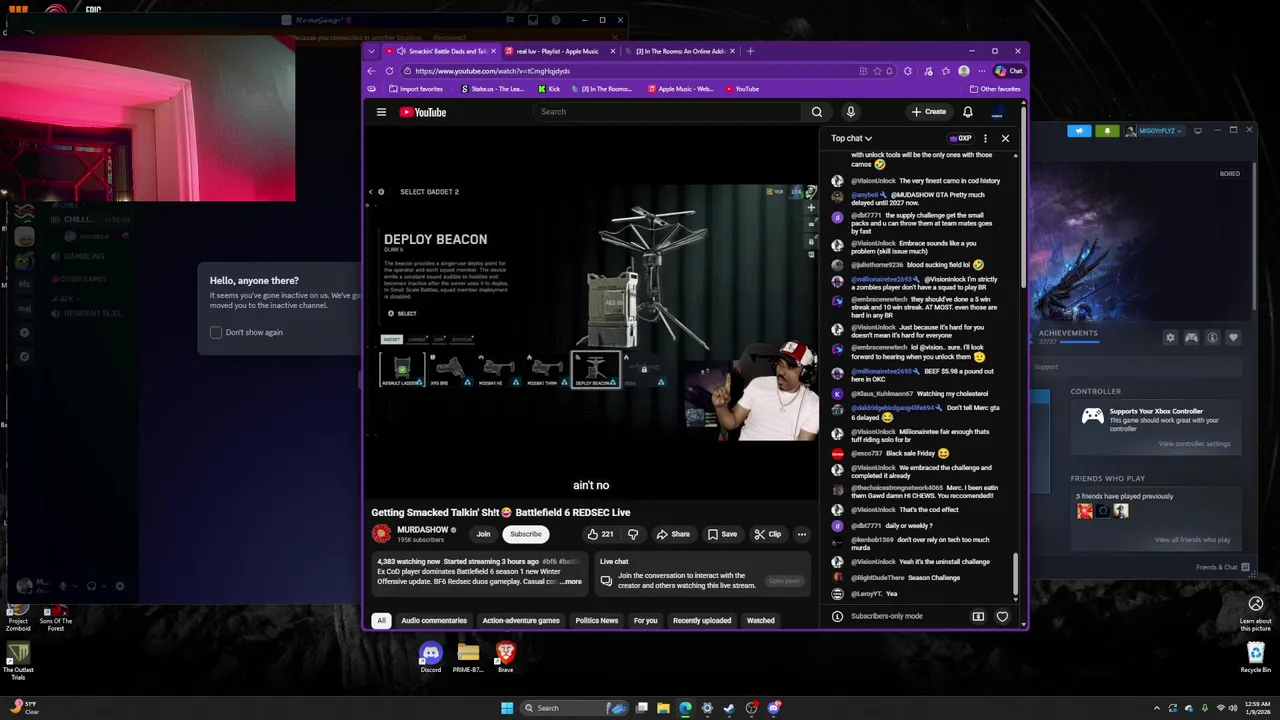The image size is (1280, 720).
Task: Select the Recently uploaded chip
Action: coord(702,621)
